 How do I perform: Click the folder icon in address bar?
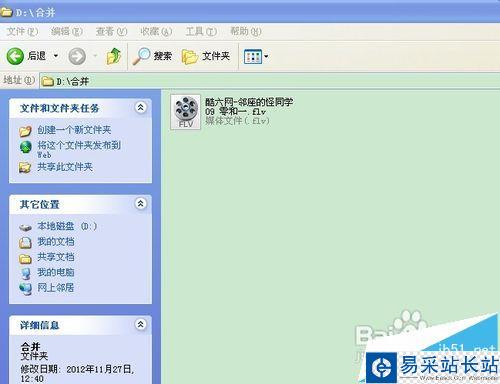pyautogui.click(x=47, y=81)
